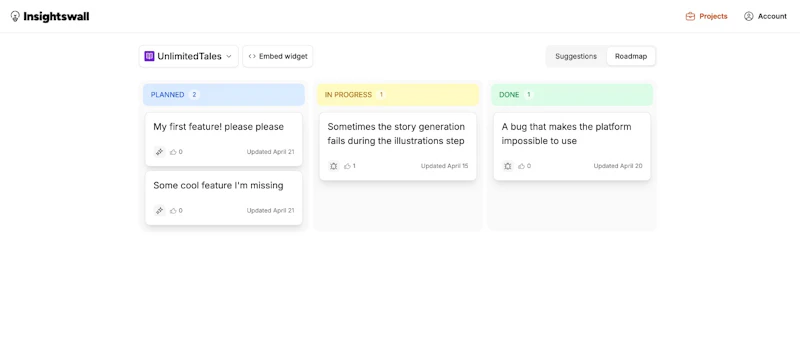Click 'Updated April 21' on 'My first feature' card
Viewport: 800px width, 361px height.
(270, 152)
